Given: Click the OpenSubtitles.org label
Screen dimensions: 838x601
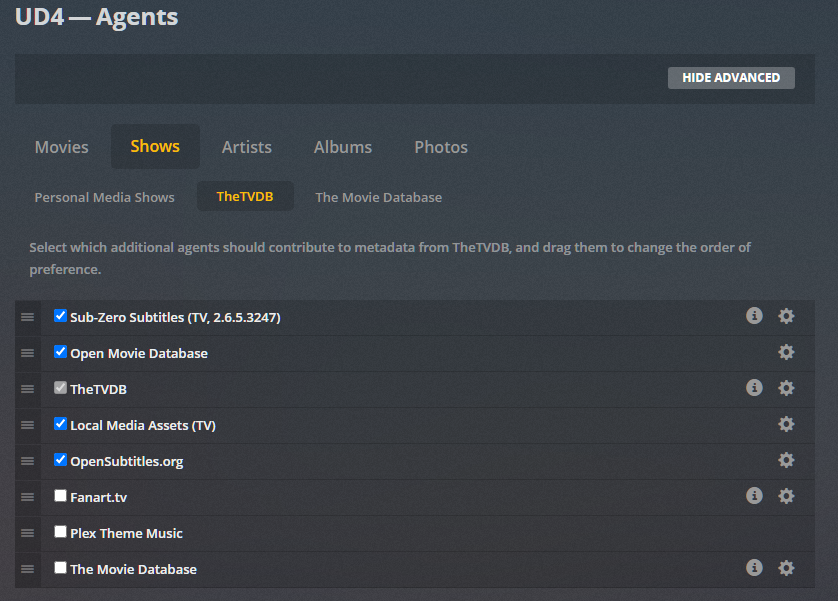Looking at the screenshot, I should point(127,461).
